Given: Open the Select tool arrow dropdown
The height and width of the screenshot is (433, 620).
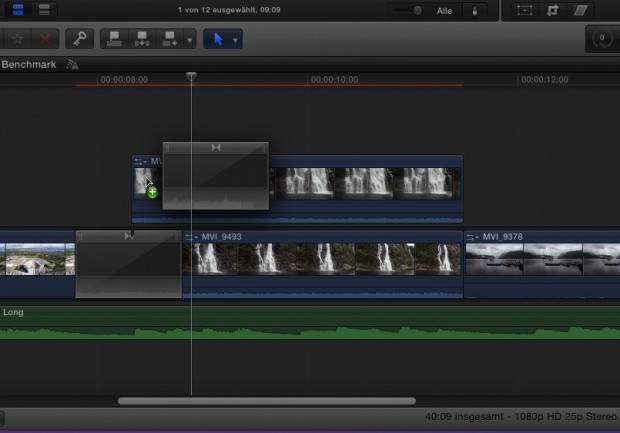Looking at the screenshot, I should [x=236, y=40].
